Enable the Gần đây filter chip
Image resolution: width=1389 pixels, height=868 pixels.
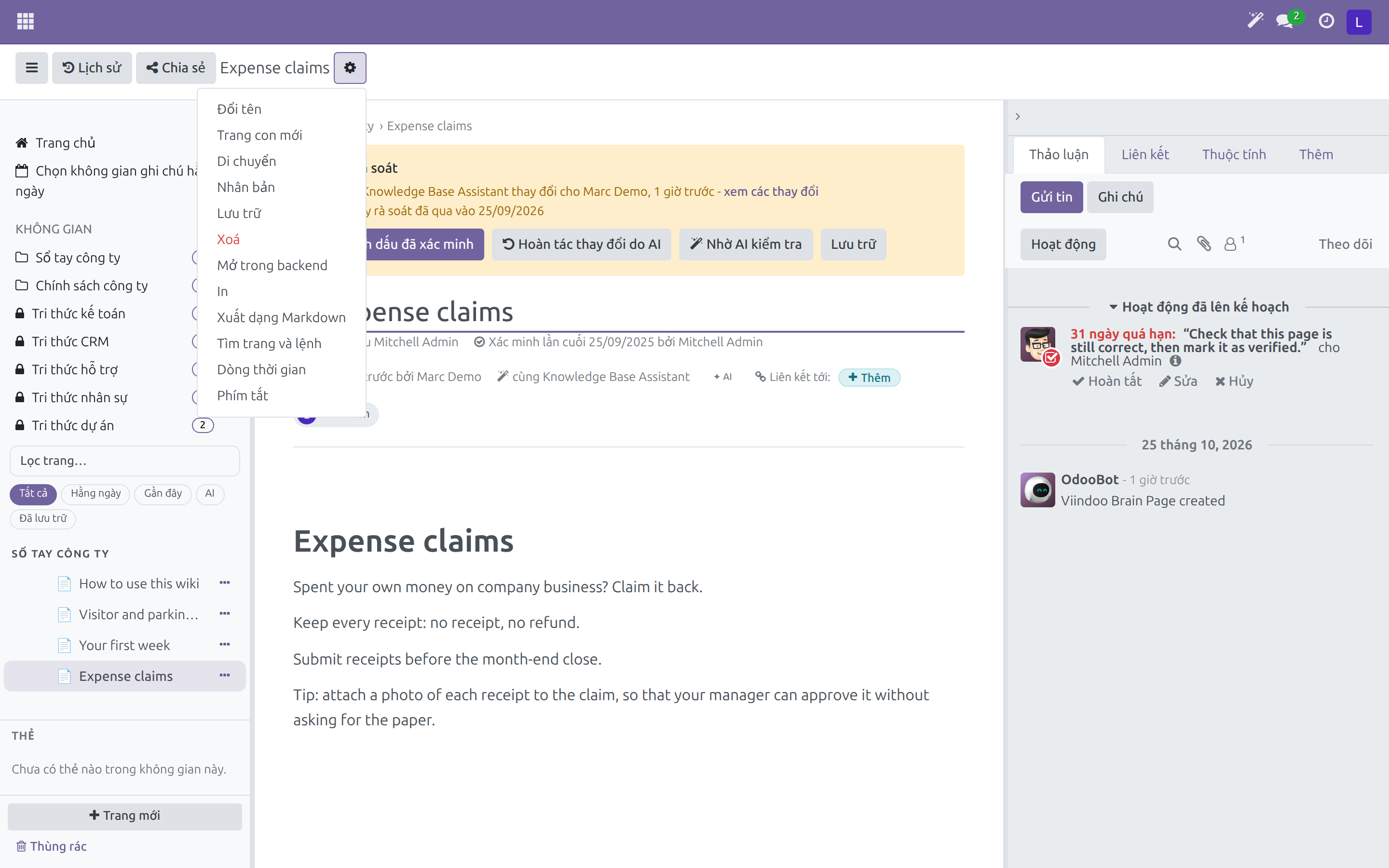click(x=163, y=493)
